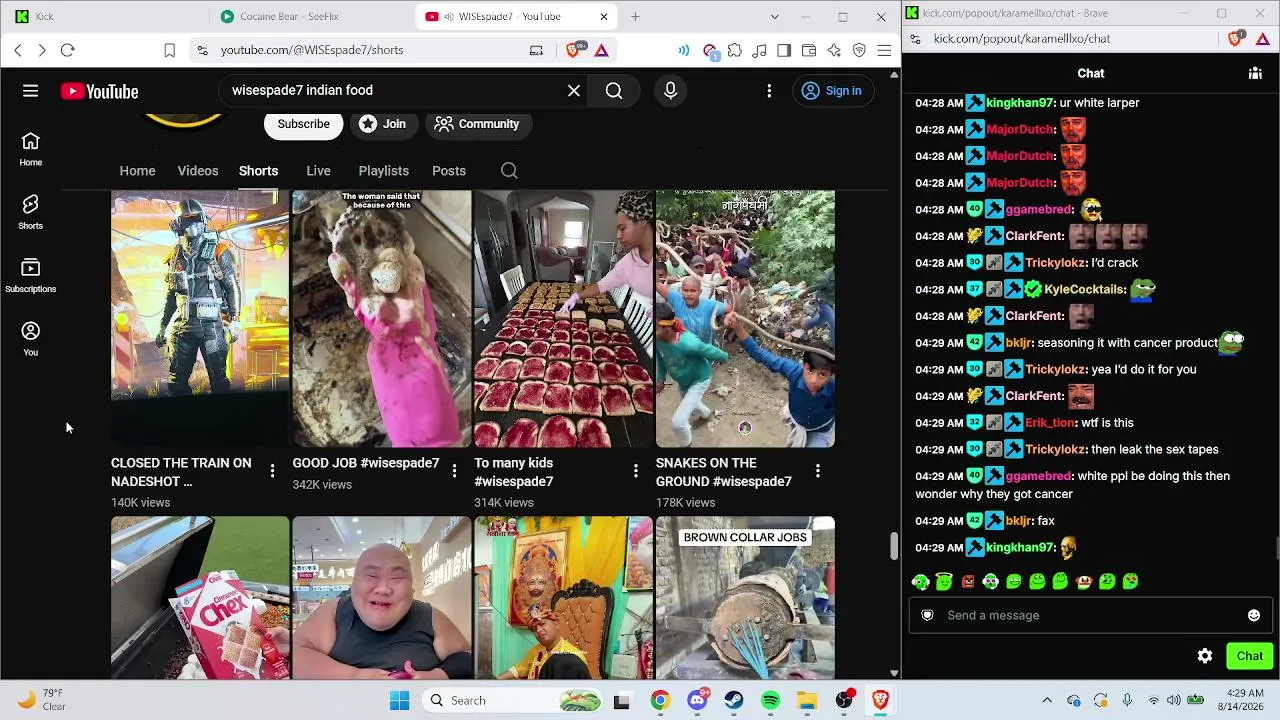This screenshot has width=1280, height=720.
Task: Open the YouTube guide hamburger menu
Action: (31, 91)
